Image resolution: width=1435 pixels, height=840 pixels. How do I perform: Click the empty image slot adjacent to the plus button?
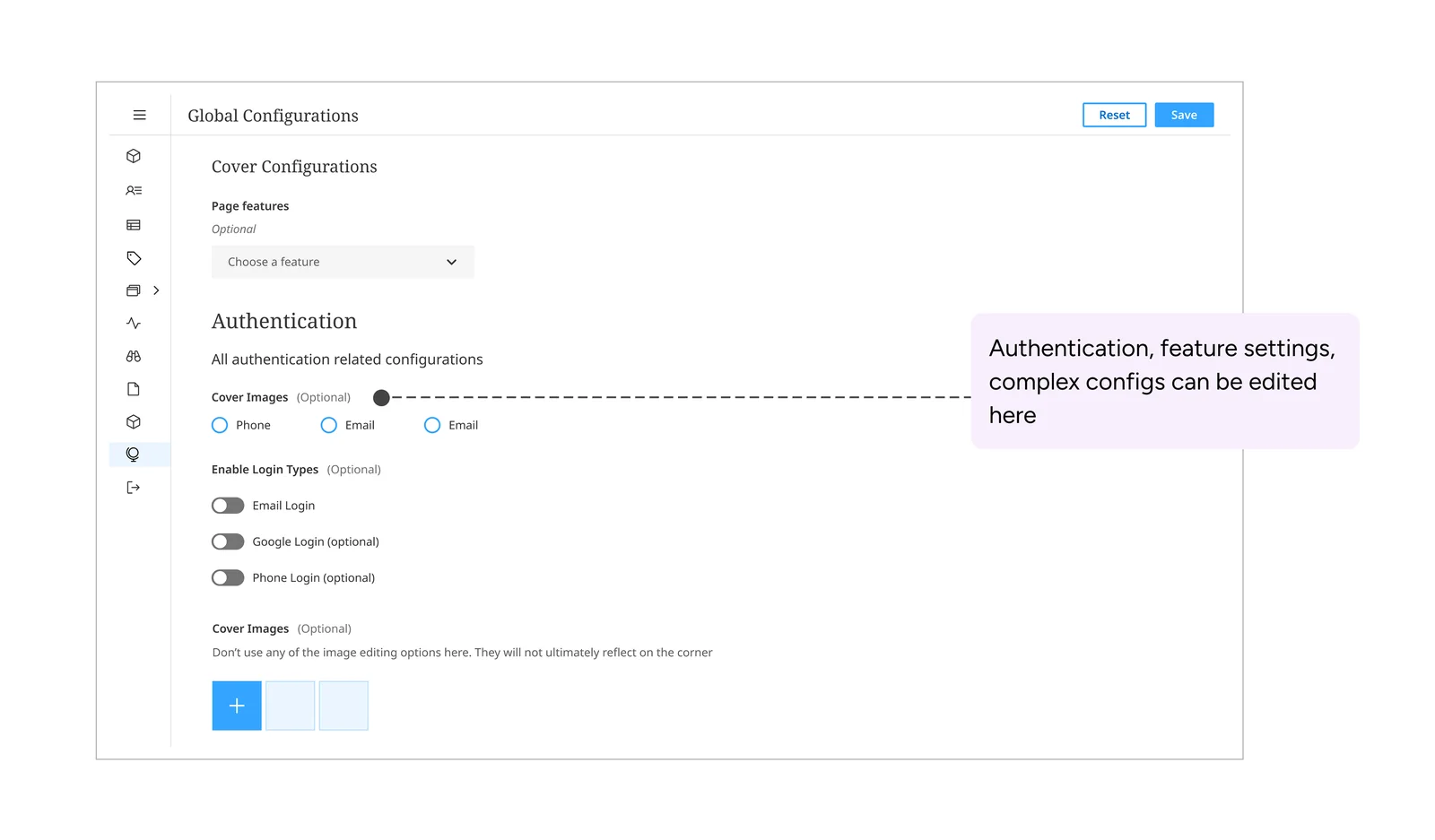290,706
